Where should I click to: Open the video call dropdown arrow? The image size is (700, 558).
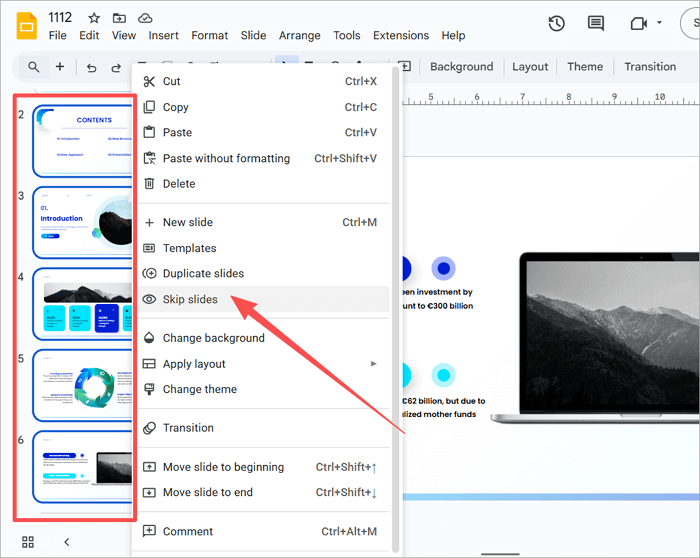point(661,23)
